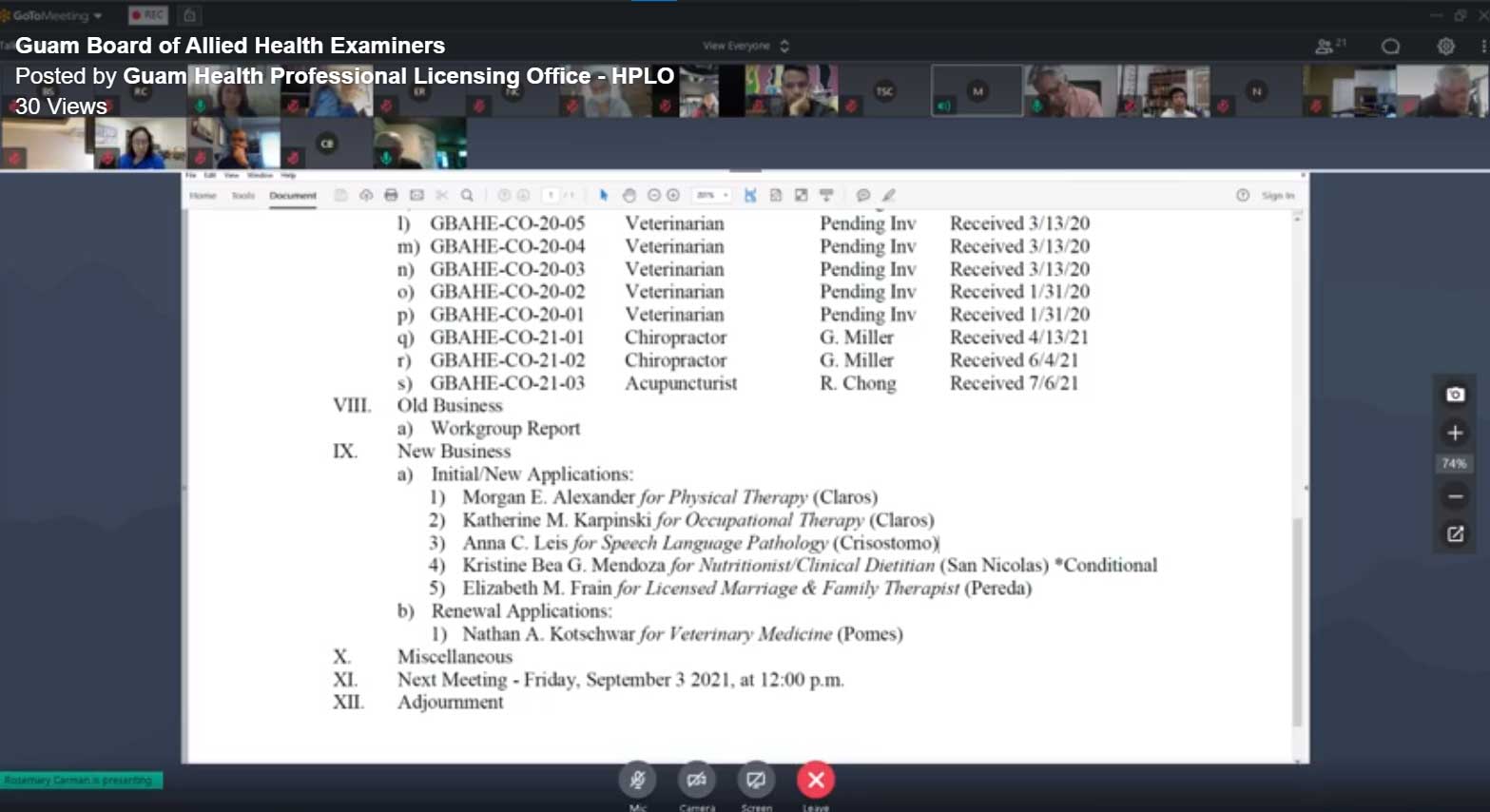Viewport: 1490px width, 812px height.
Task: Click the Acrobat zoom in plus icon
Action: 673,195
